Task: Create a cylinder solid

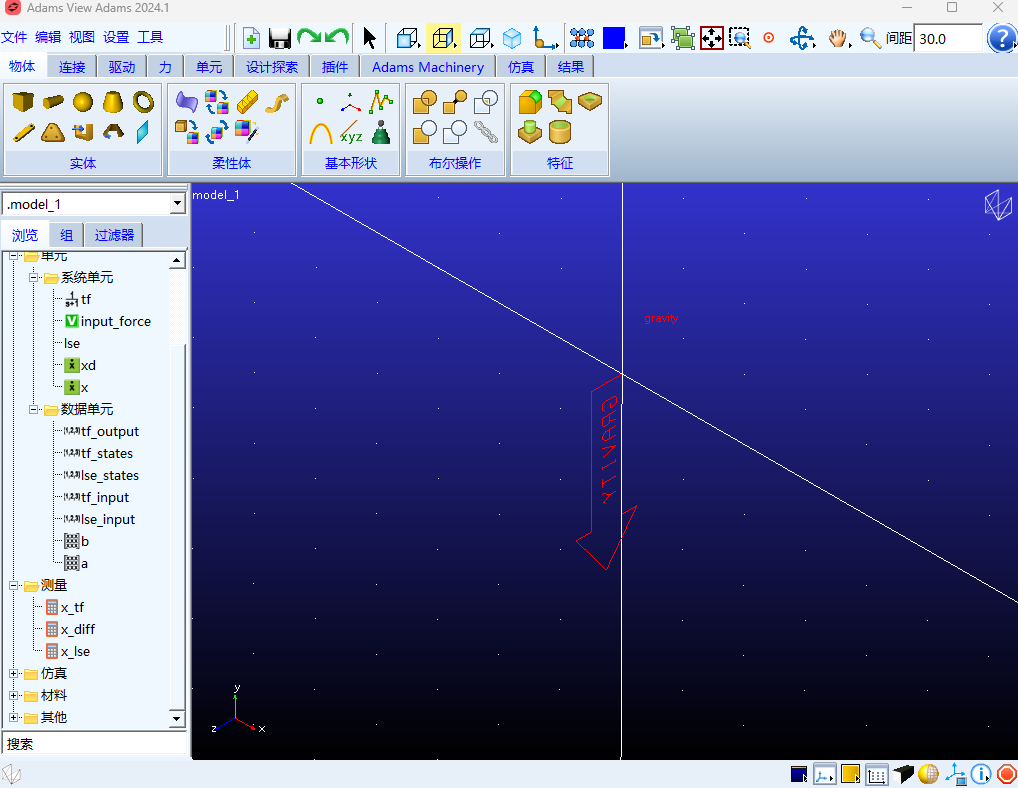Action: (53, 102)
